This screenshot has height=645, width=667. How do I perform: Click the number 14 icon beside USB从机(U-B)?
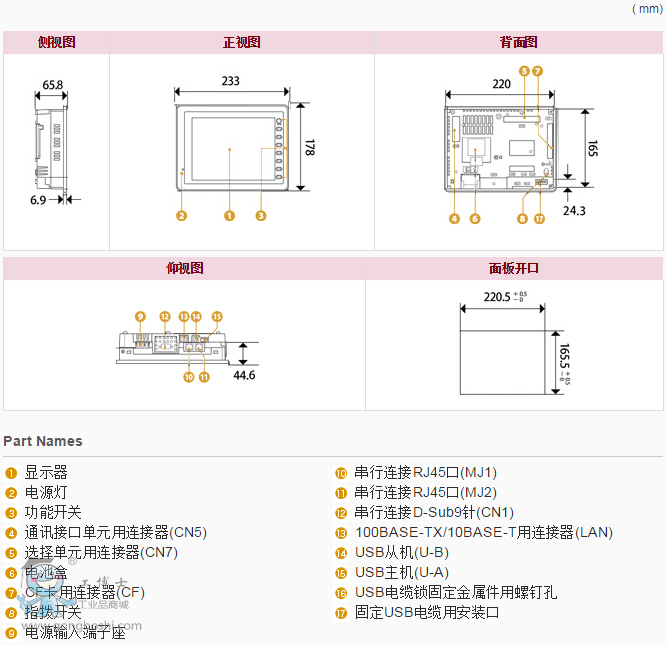tap(341, 553)
